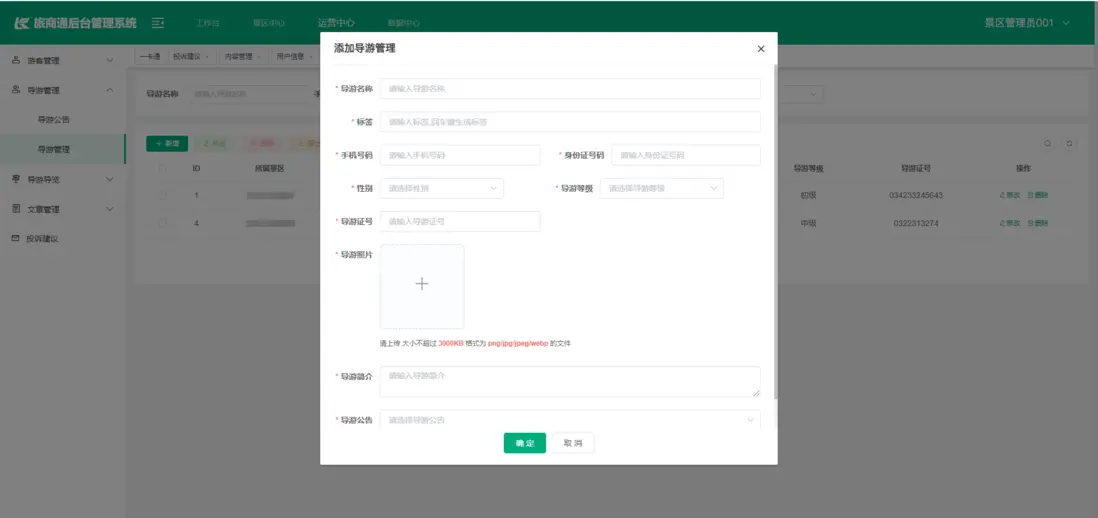Click the round search icon above the table
This screenshot has height=518, width=1098.
click(x=1048, y=144)
